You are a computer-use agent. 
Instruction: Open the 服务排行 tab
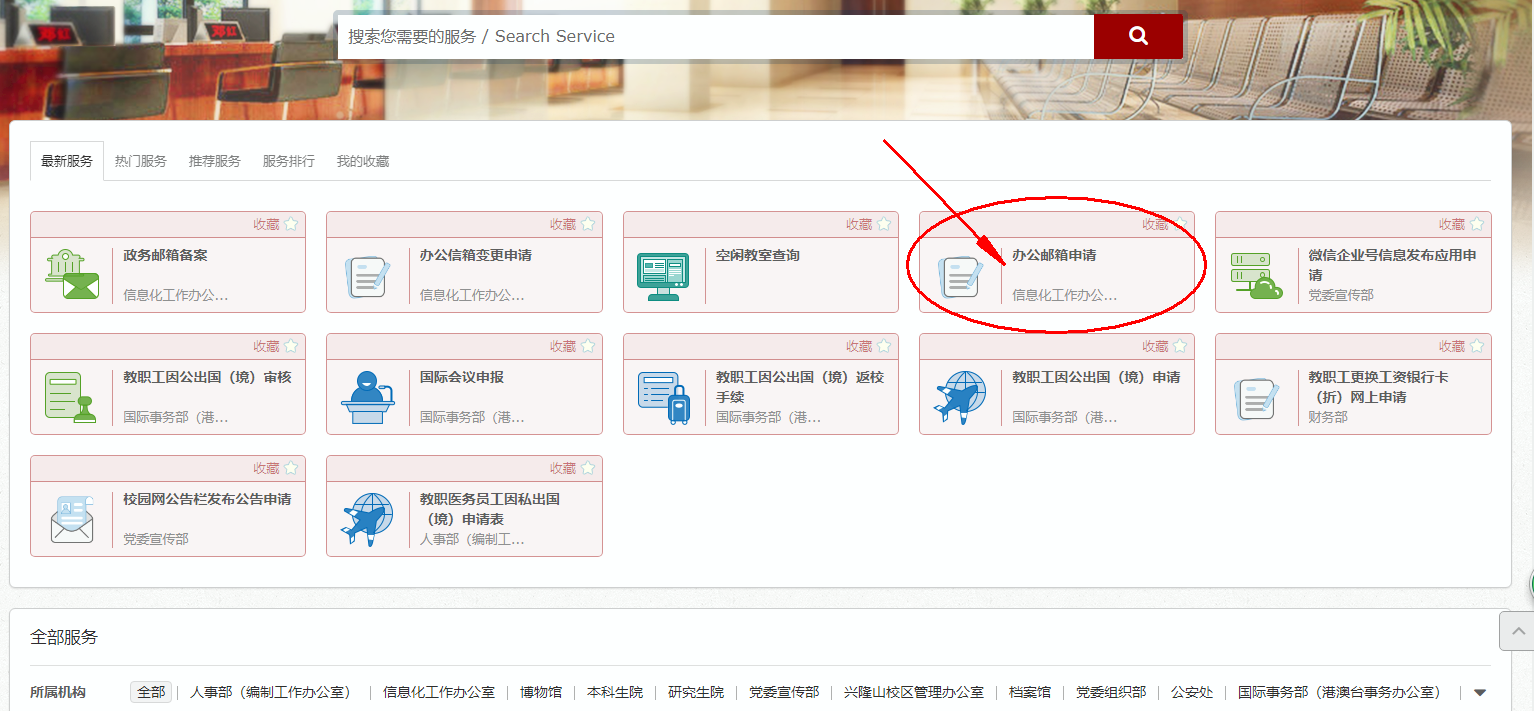[x=288, y=161]
